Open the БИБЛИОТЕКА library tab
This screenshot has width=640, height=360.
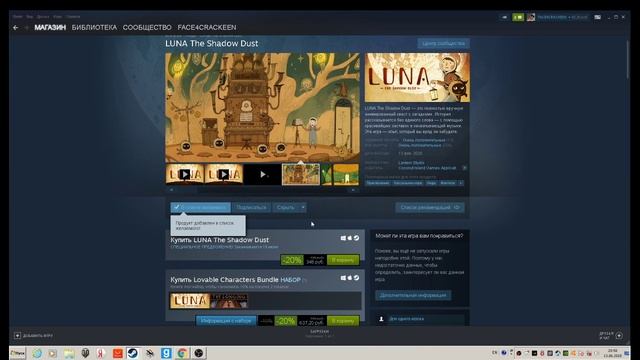[94, 27]
